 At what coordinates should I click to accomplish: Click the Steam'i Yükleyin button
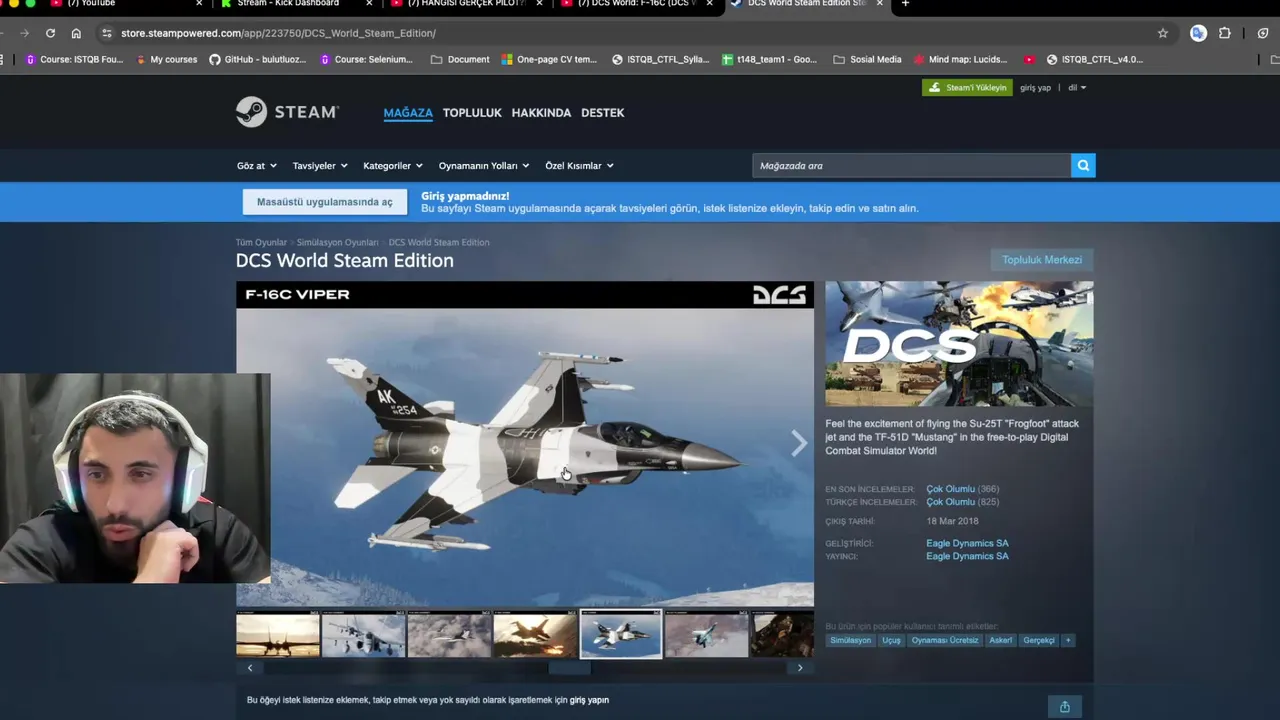pos(967,88)
